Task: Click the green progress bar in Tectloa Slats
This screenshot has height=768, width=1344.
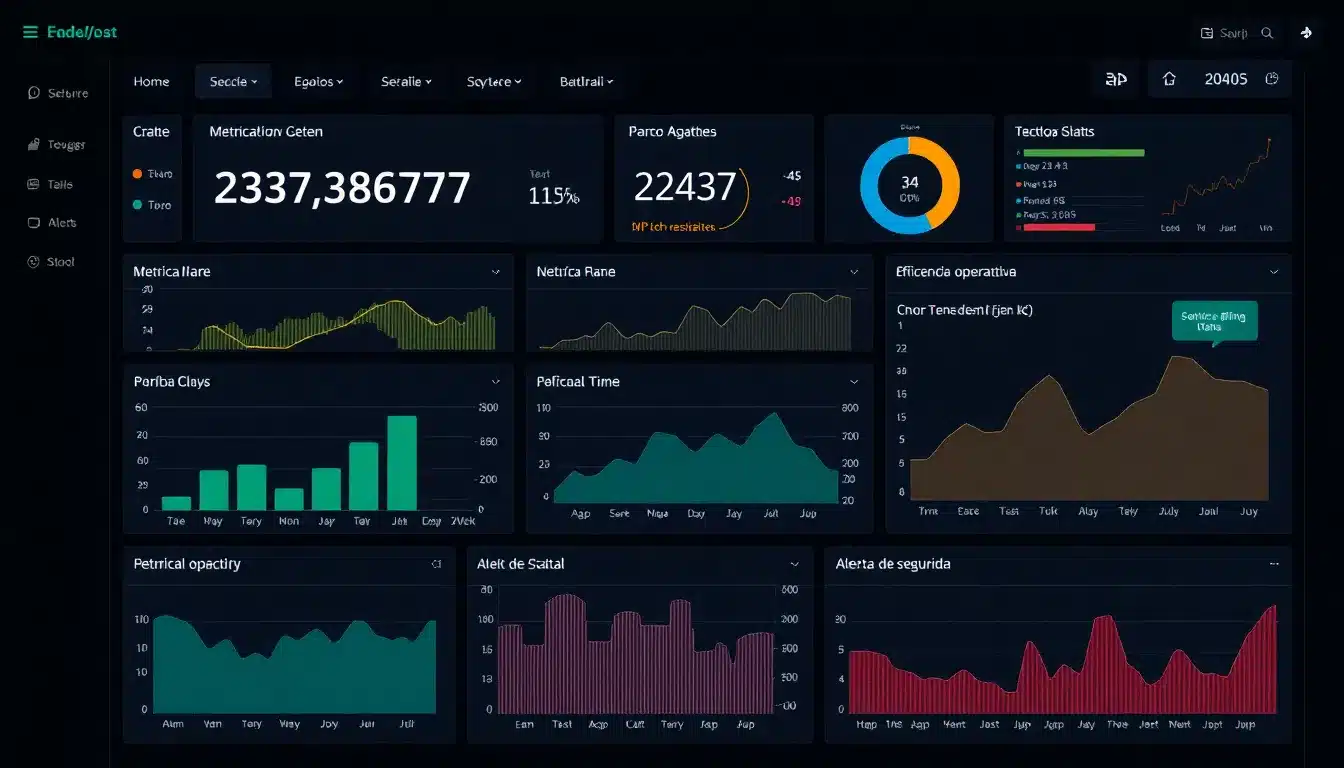Action: pos(1085,152)
